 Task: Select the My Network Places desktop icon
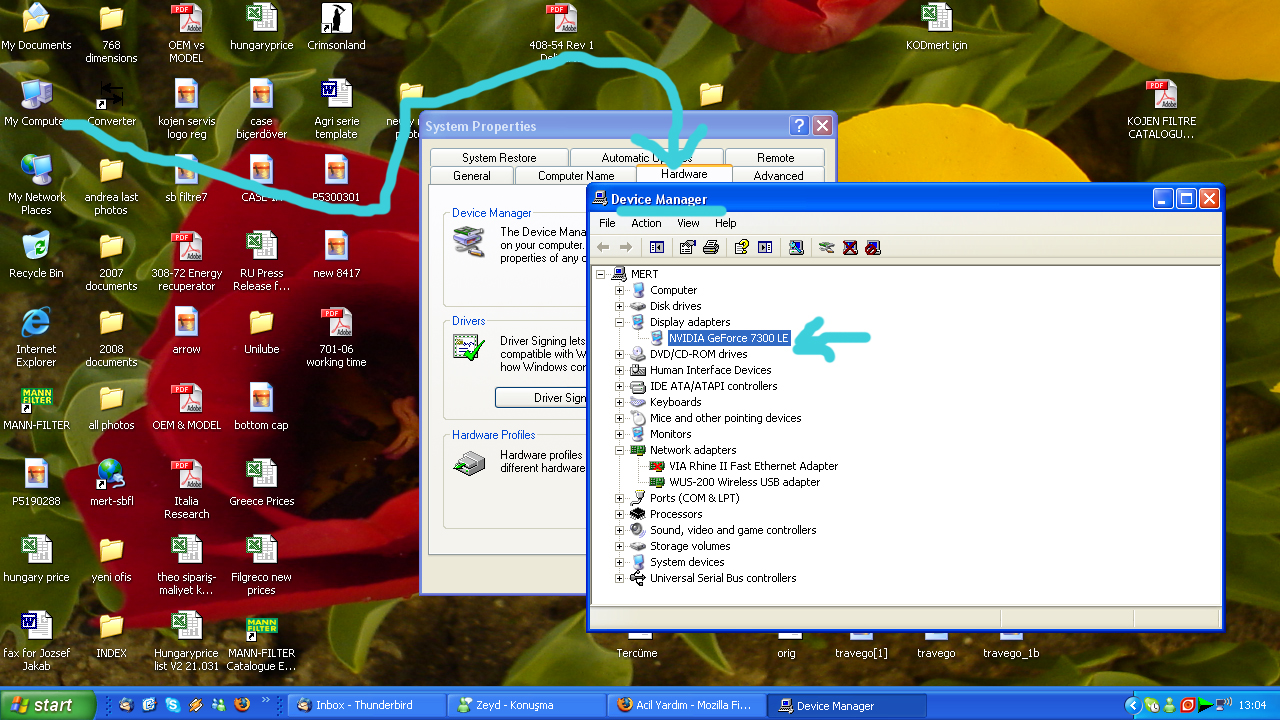(36, 185)
